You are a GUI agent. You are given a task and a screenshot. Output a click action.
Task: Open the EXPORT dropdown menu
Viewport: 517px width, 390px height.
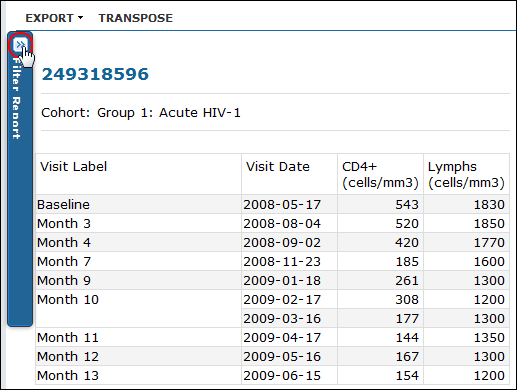pyautogui.click(x=54, y=18)
